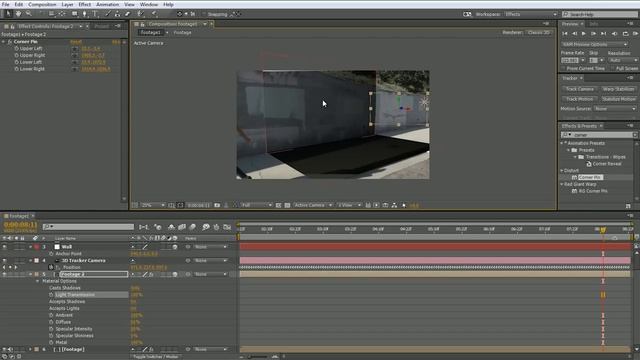Viewport: 640px width, 360px height.
Task: Open the viewer magnification 25% dropdown
Action: [x=153, y=205]
